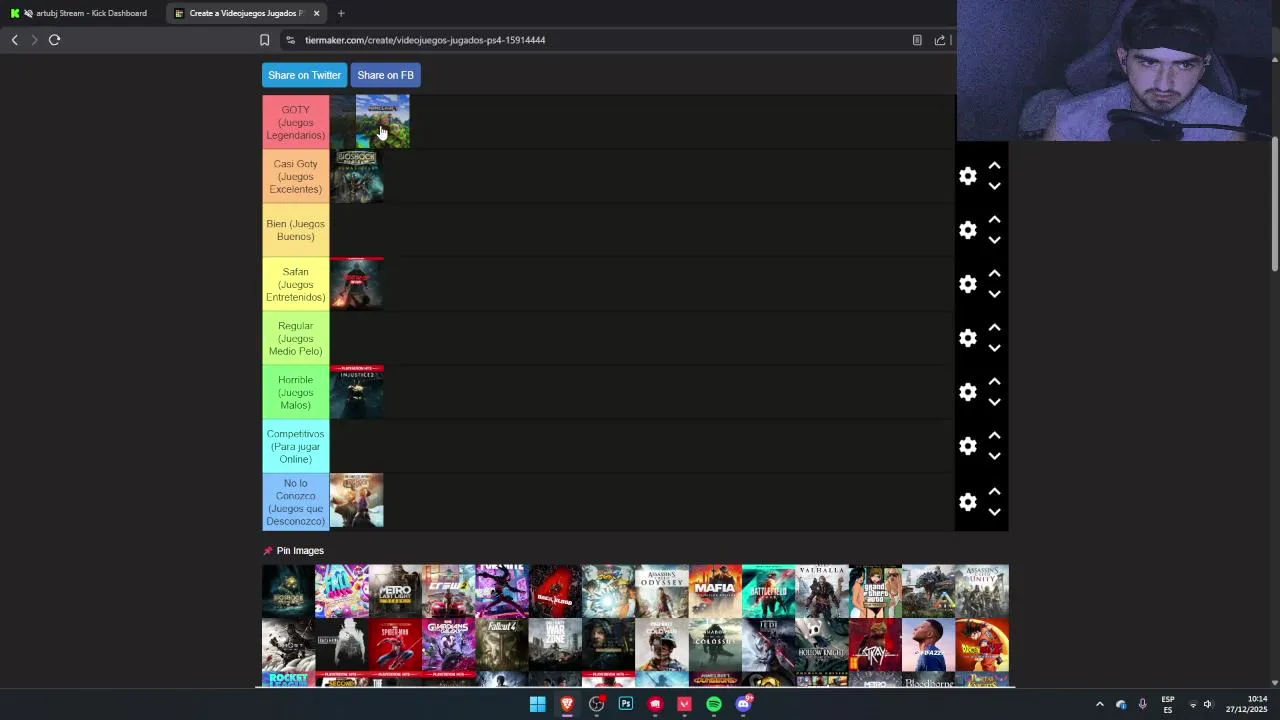Screen dimensions: 1280x720
Task: Open settings gear for Regular tier
Action: pyautogui.click(x=968, y=338)
